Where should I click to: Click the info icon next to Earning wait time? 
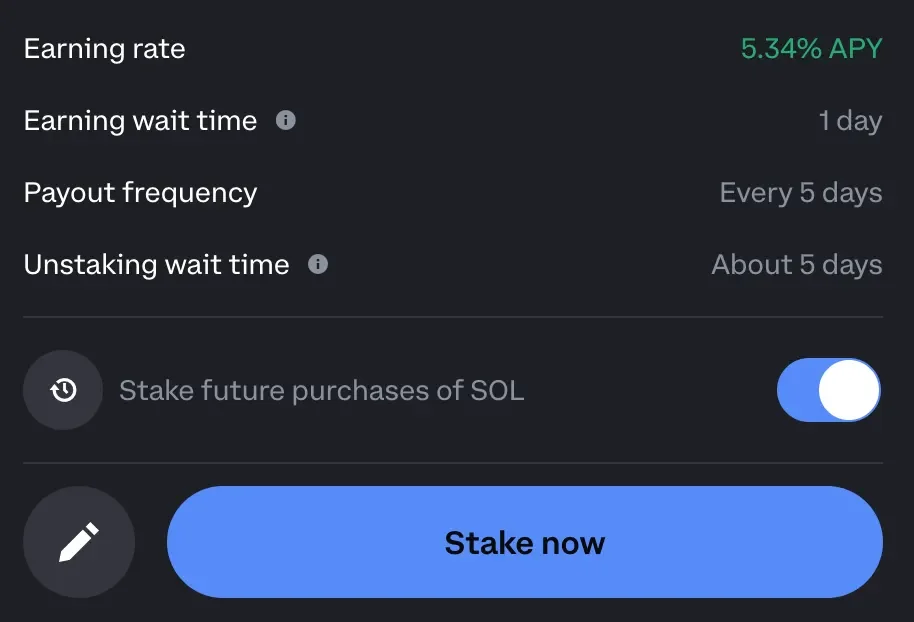(287, 121)
